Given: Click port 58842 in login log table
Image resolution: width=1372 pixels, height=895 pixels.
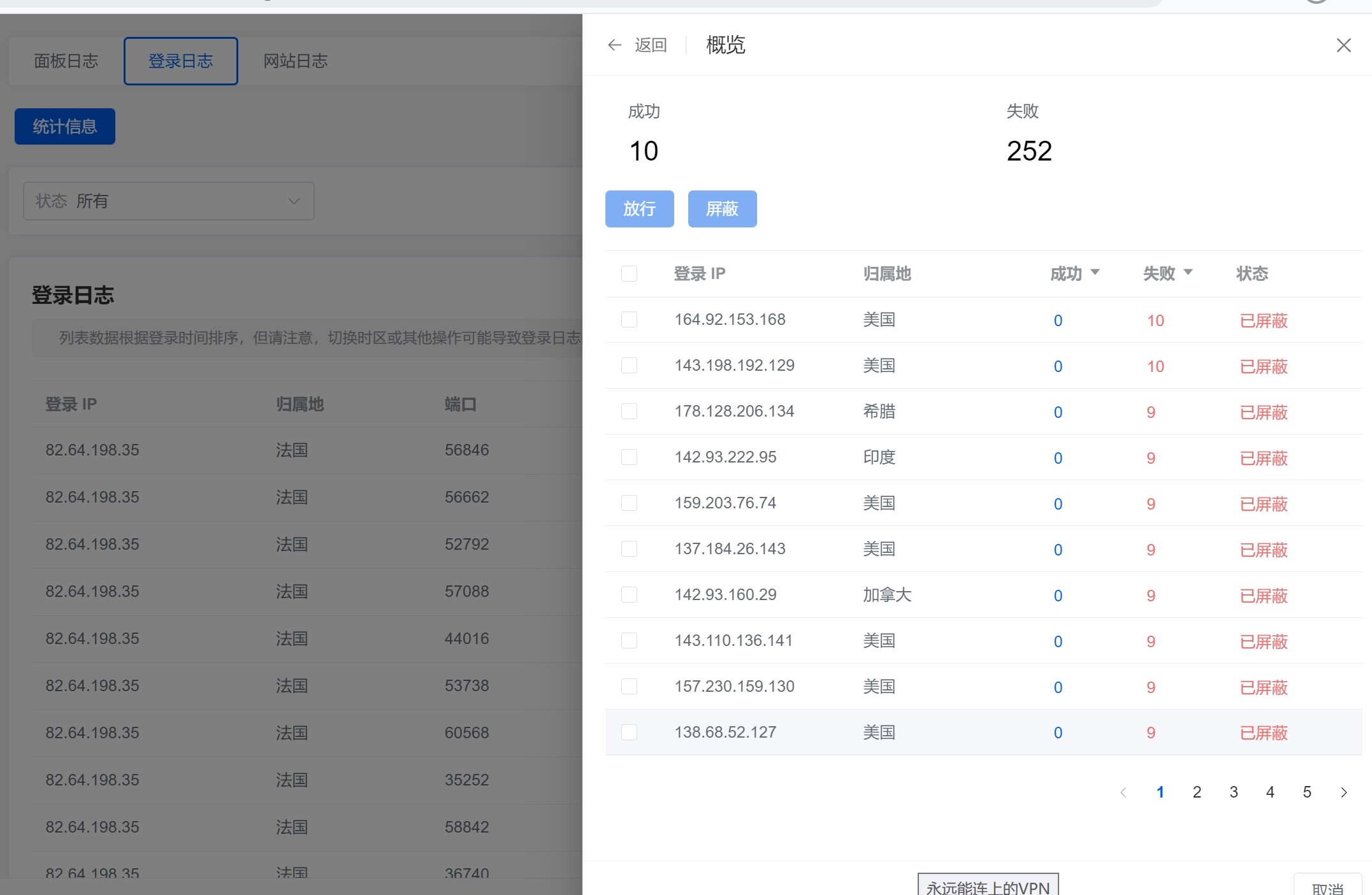Looking at the screenshot, I should tap(467, 827).
